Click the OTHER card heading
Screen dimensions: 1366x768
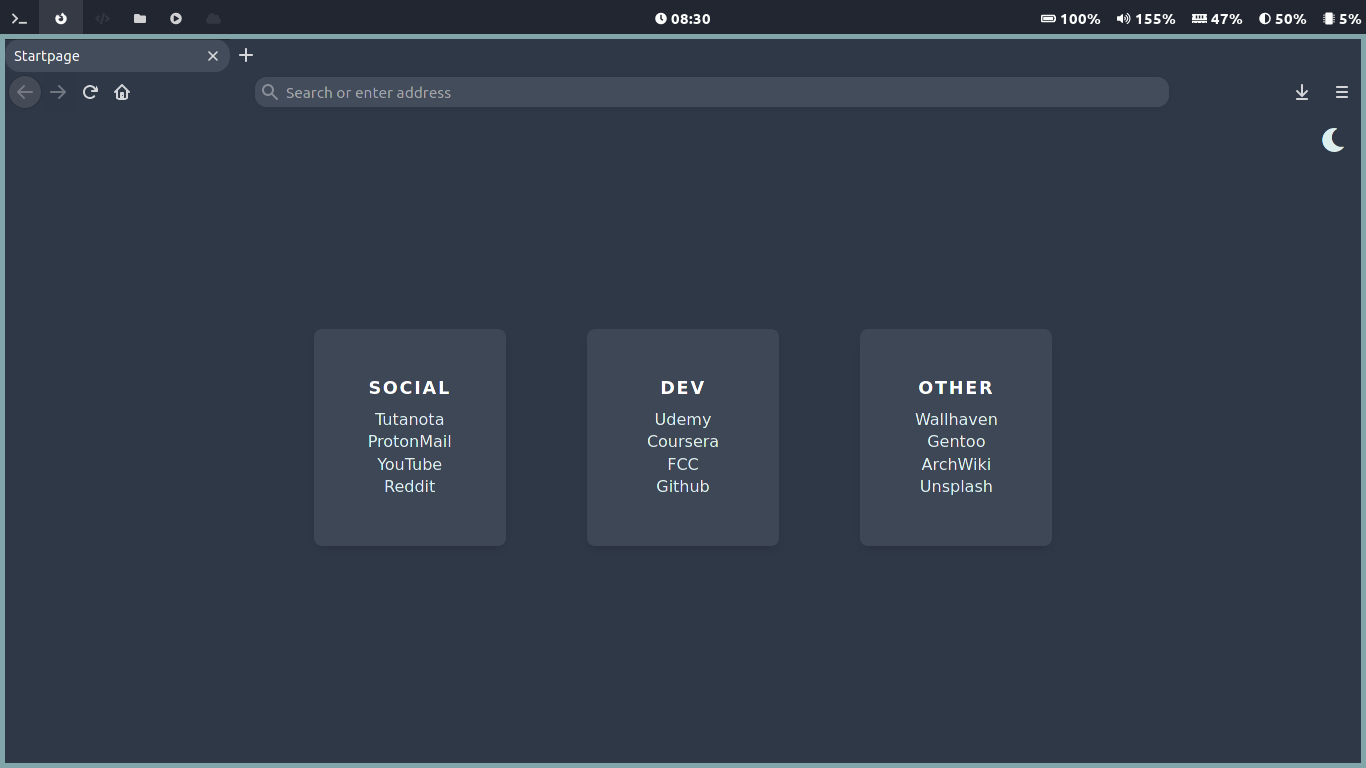(956, 388)
